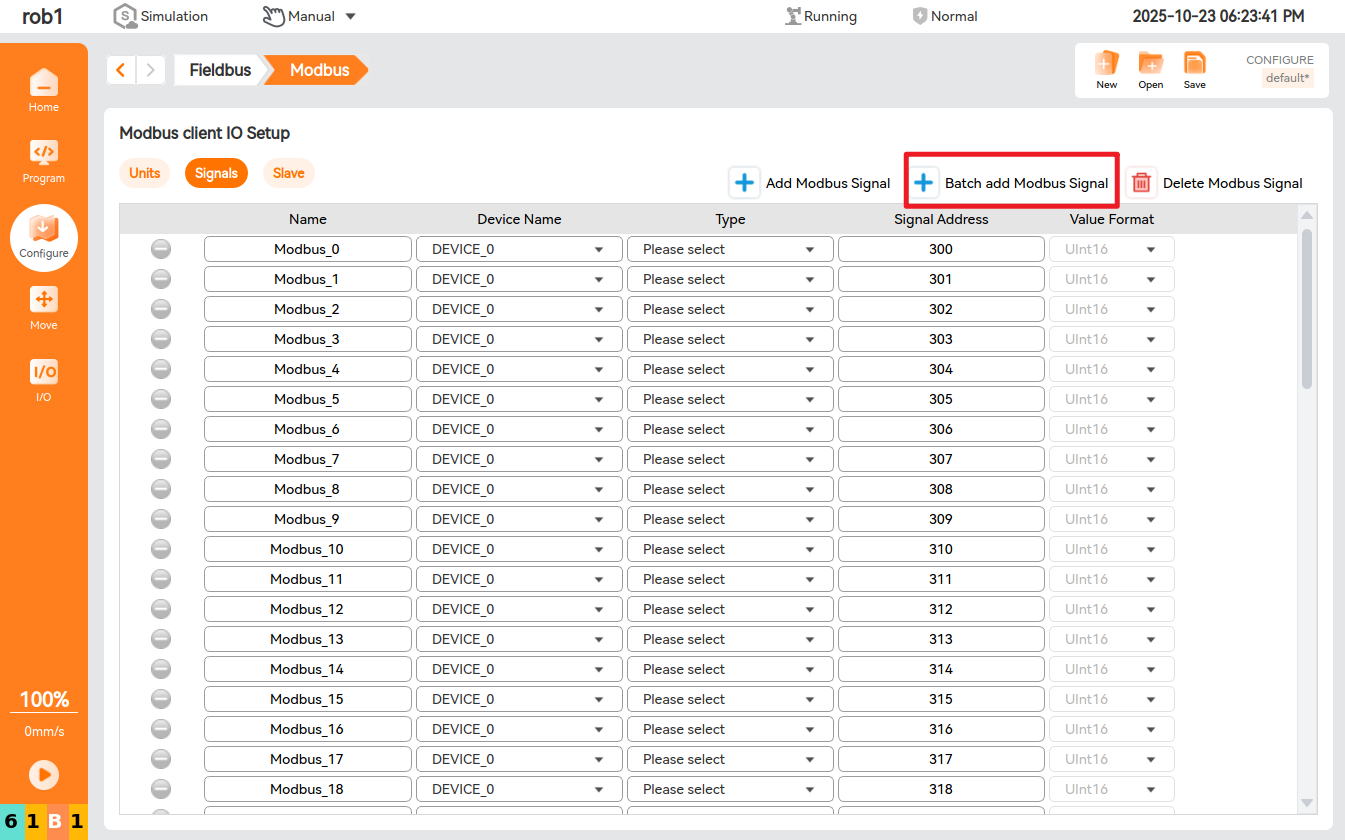Click the New configuration icon
This screenshot has width=1345, height=840.
pyautogui.click(x=1106, y=69)
